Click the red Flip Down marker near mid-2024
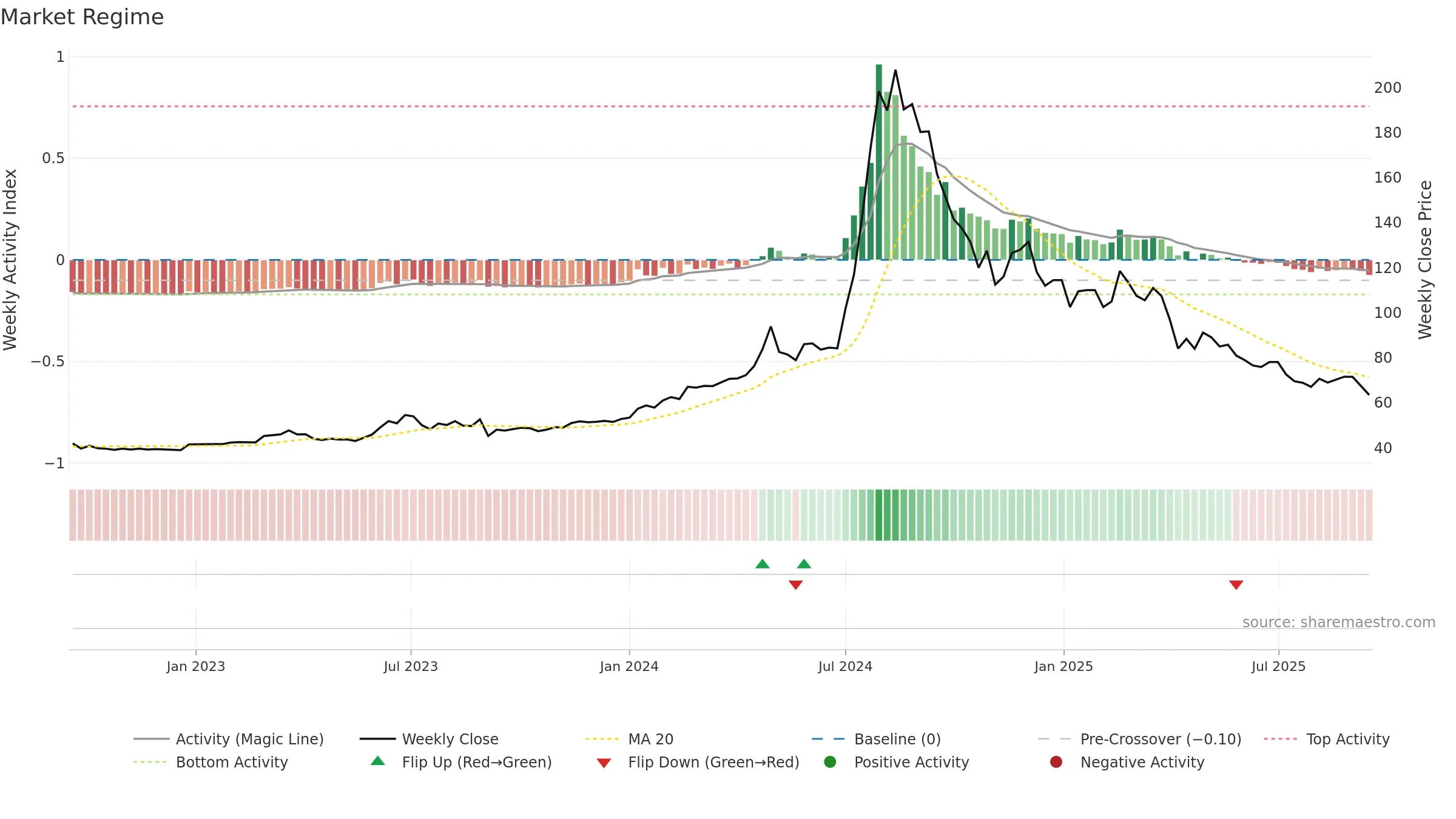 pos(796,585)
